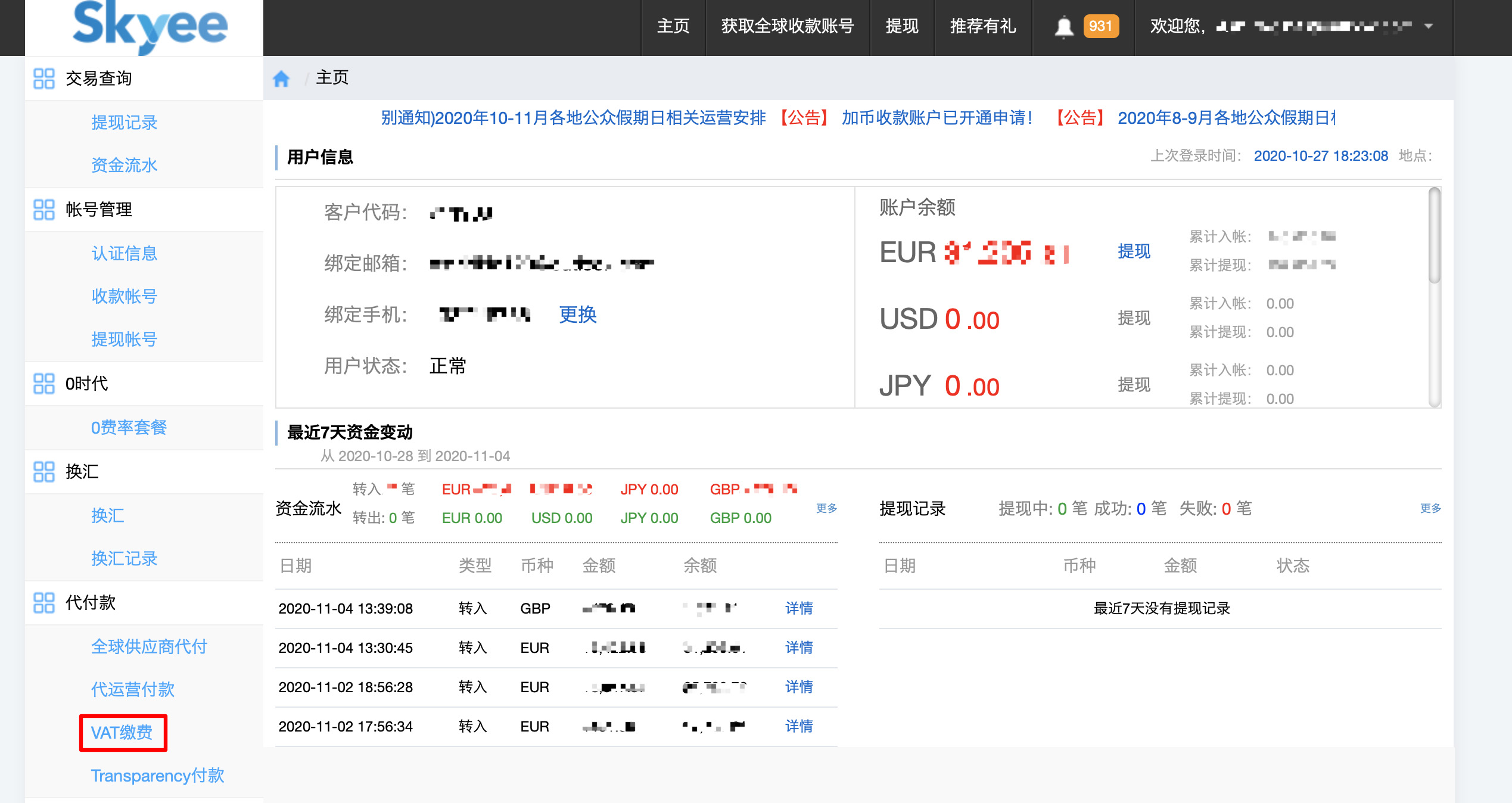Open VAT缴费 page
This screenshot has width=1512, height=803.
point(122,733)
